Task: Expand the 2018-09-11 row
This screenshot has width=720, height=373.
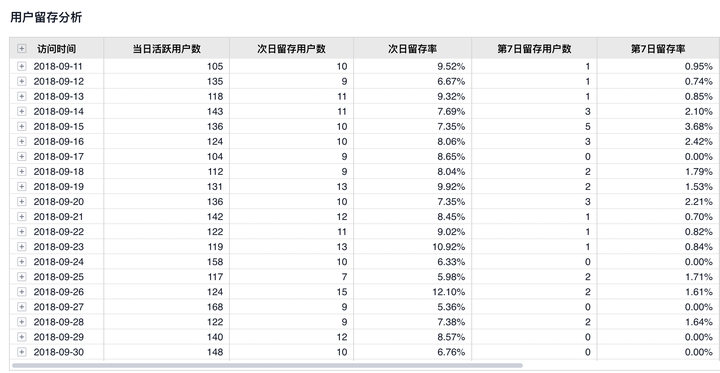Action: coord(21,66)
